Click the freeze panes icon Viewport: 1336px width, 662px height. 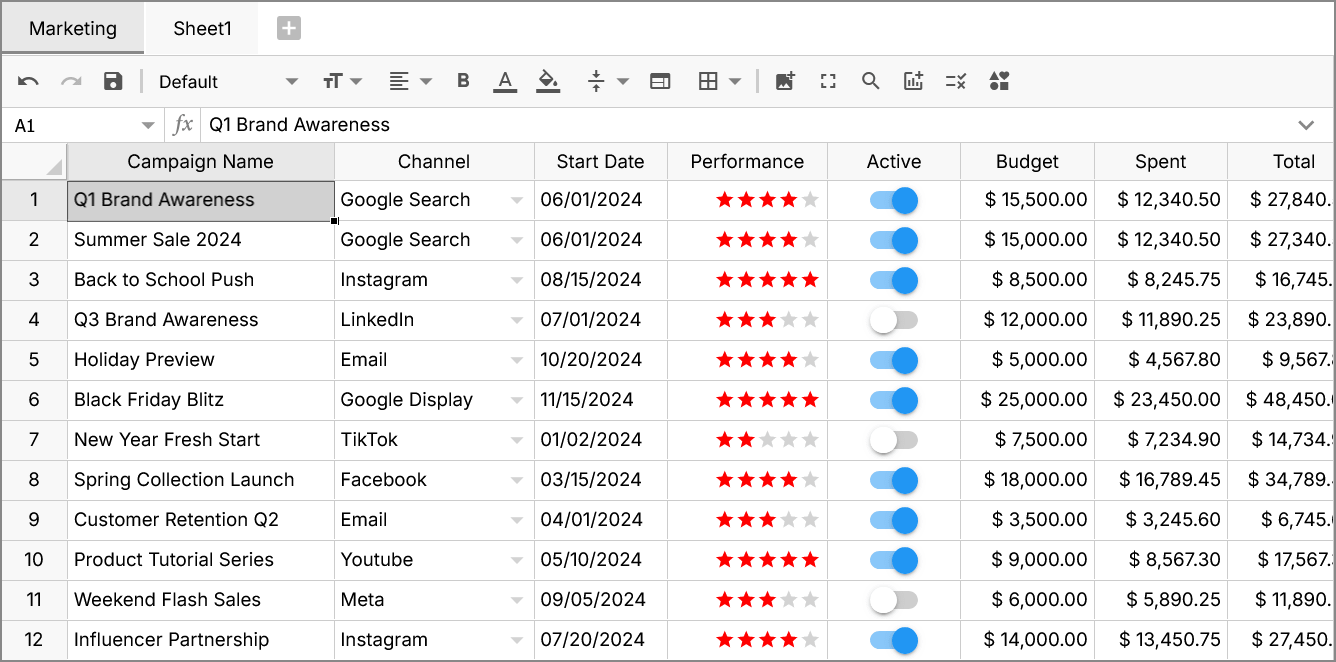click(660, 82)
